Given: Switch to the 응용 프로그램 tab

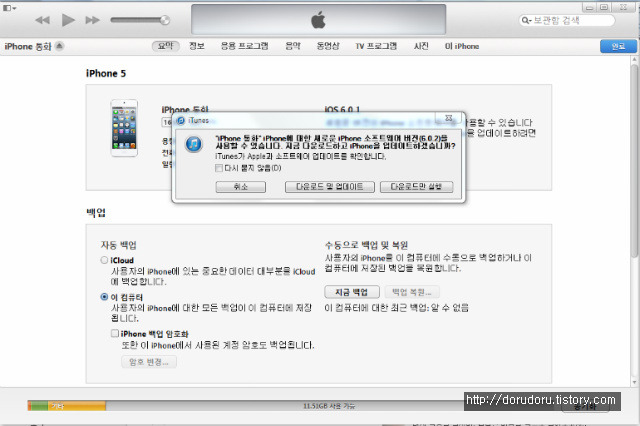Looking at the screenshot, I should [x=244, y=46].
